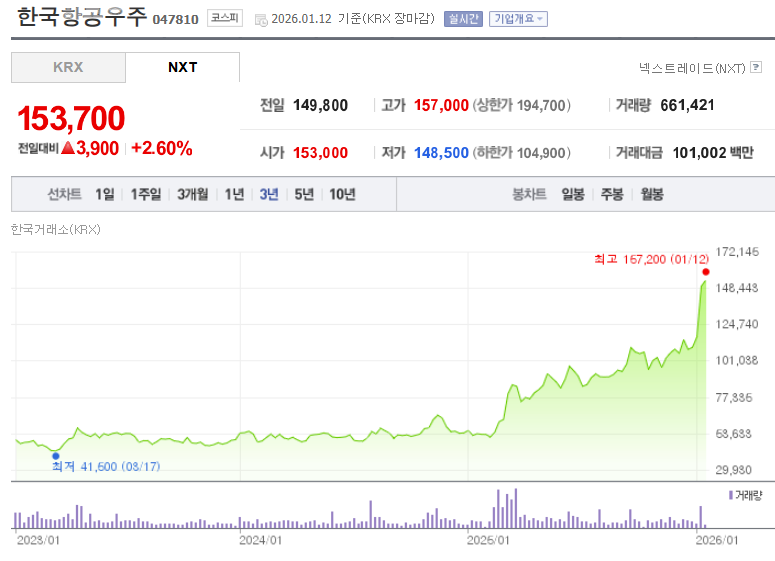775x561 pixels.
Task: Click the high price 157,000
Action: tap(441, 105)
